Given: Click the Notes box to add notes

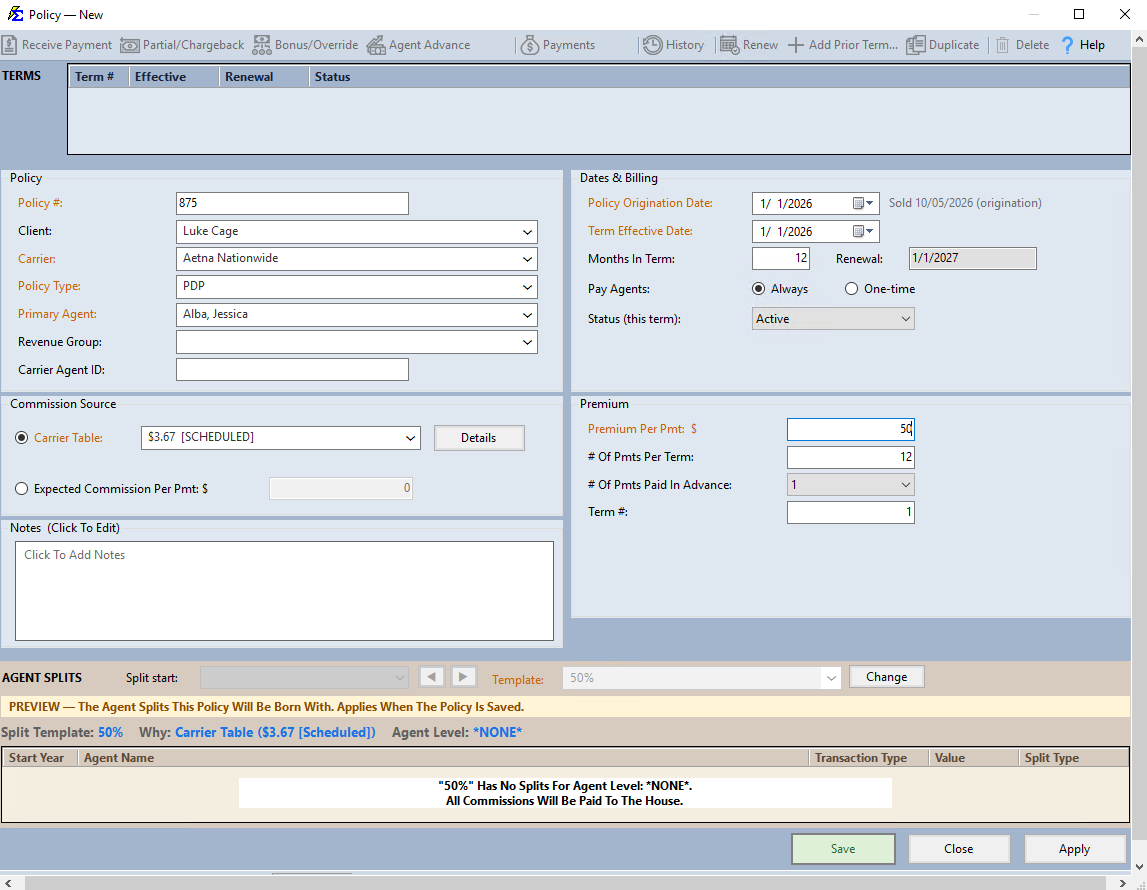Looking at the screenshot, I should (x=285, y=591).
